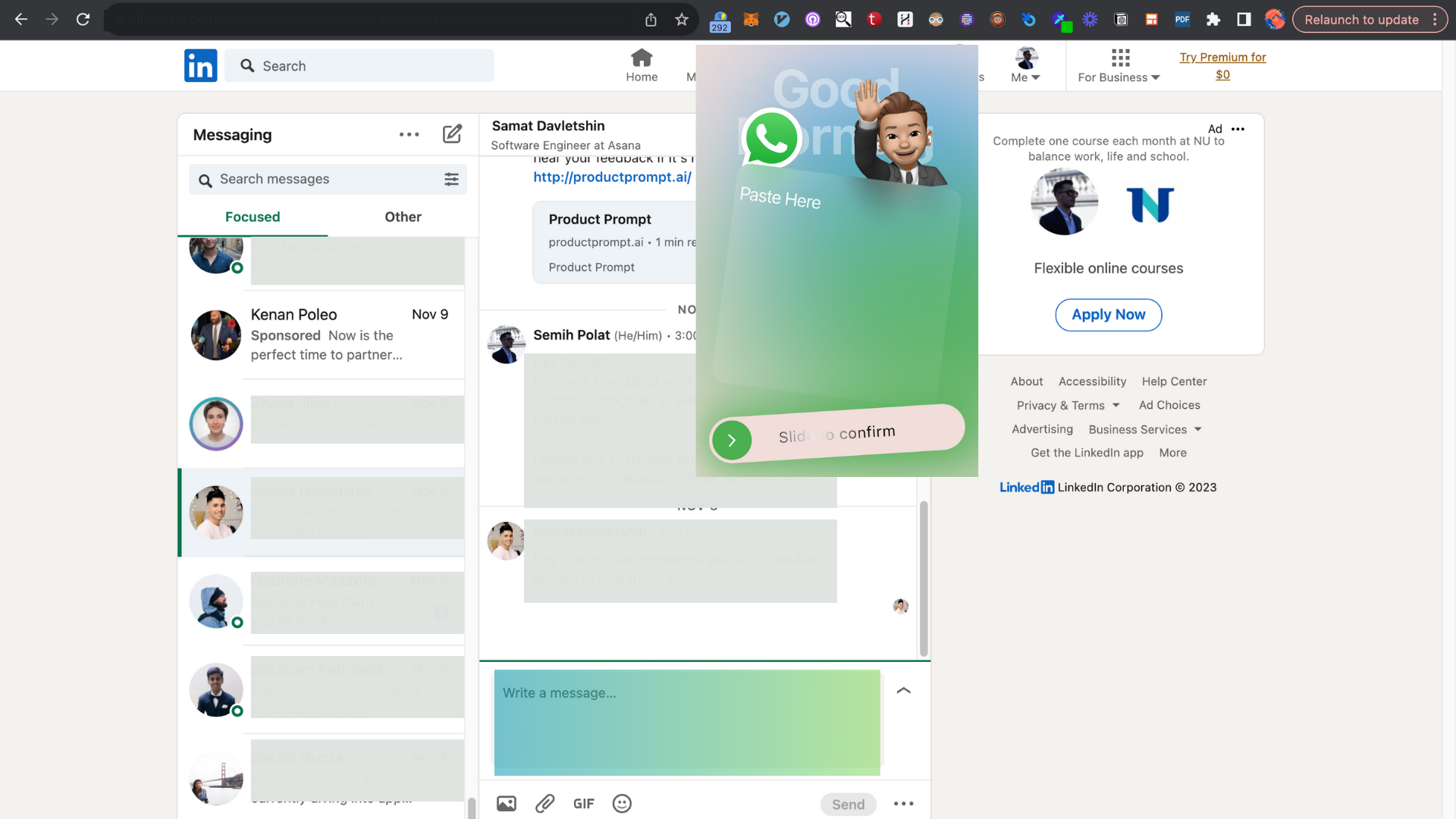The image size is (1456, 819).
Task: Open the emoji picker
Action: click(x=622, y=804)
